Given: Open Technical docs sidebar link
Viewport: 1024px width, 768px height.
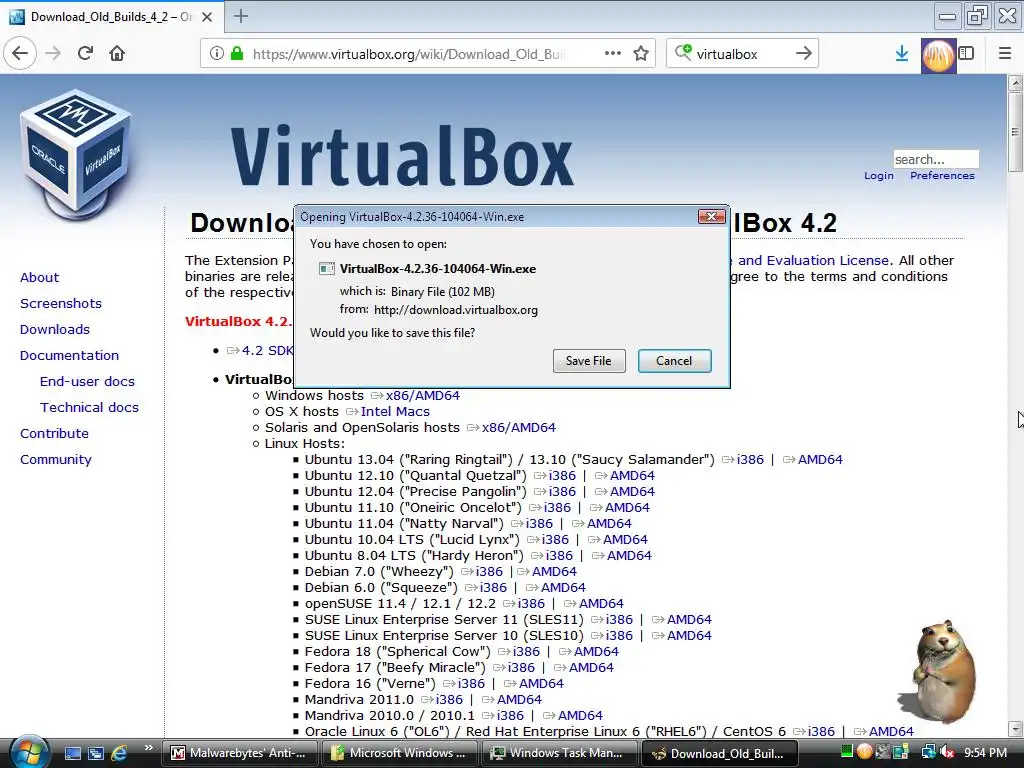Looking at the screenshot, I should point(89,408).
